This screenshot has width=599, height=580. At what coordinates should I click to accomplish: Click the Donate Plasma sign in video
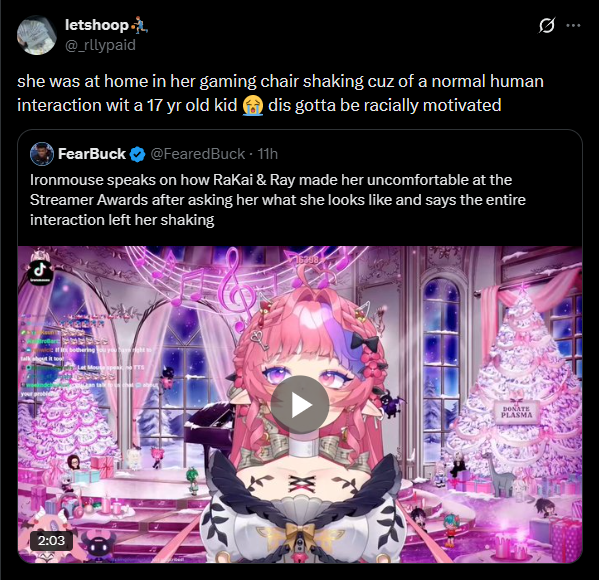[516, 412]
